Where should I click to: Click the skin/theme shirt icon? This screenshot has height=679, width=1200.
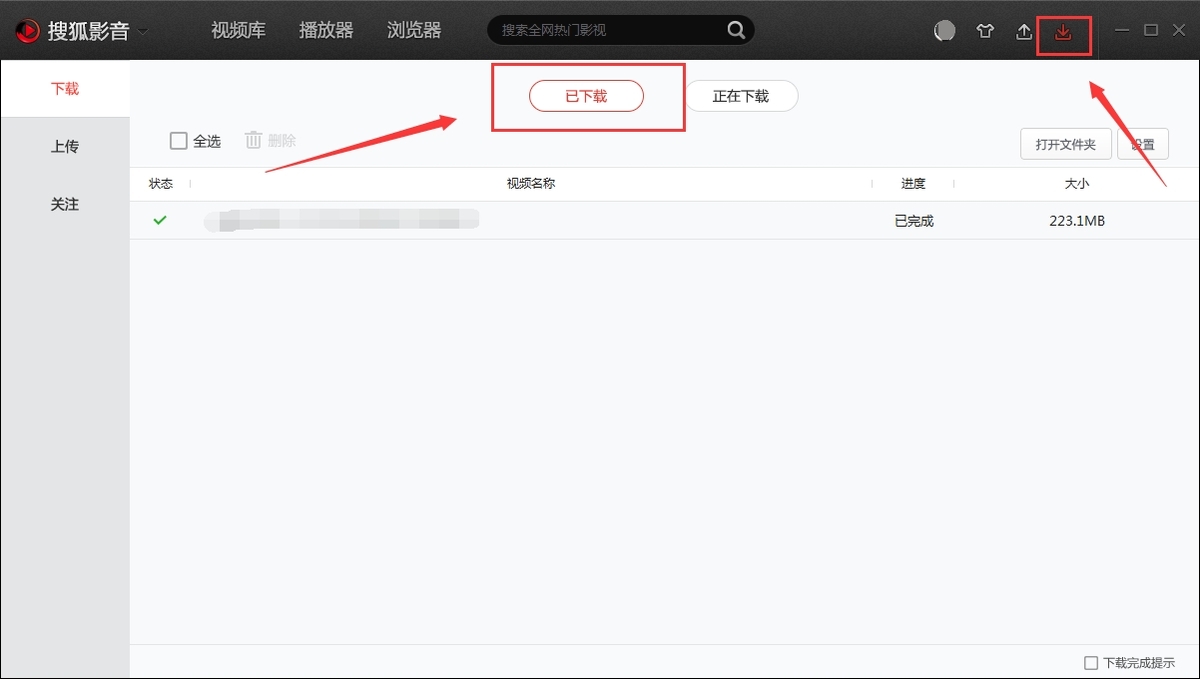[x=984, y=31]
